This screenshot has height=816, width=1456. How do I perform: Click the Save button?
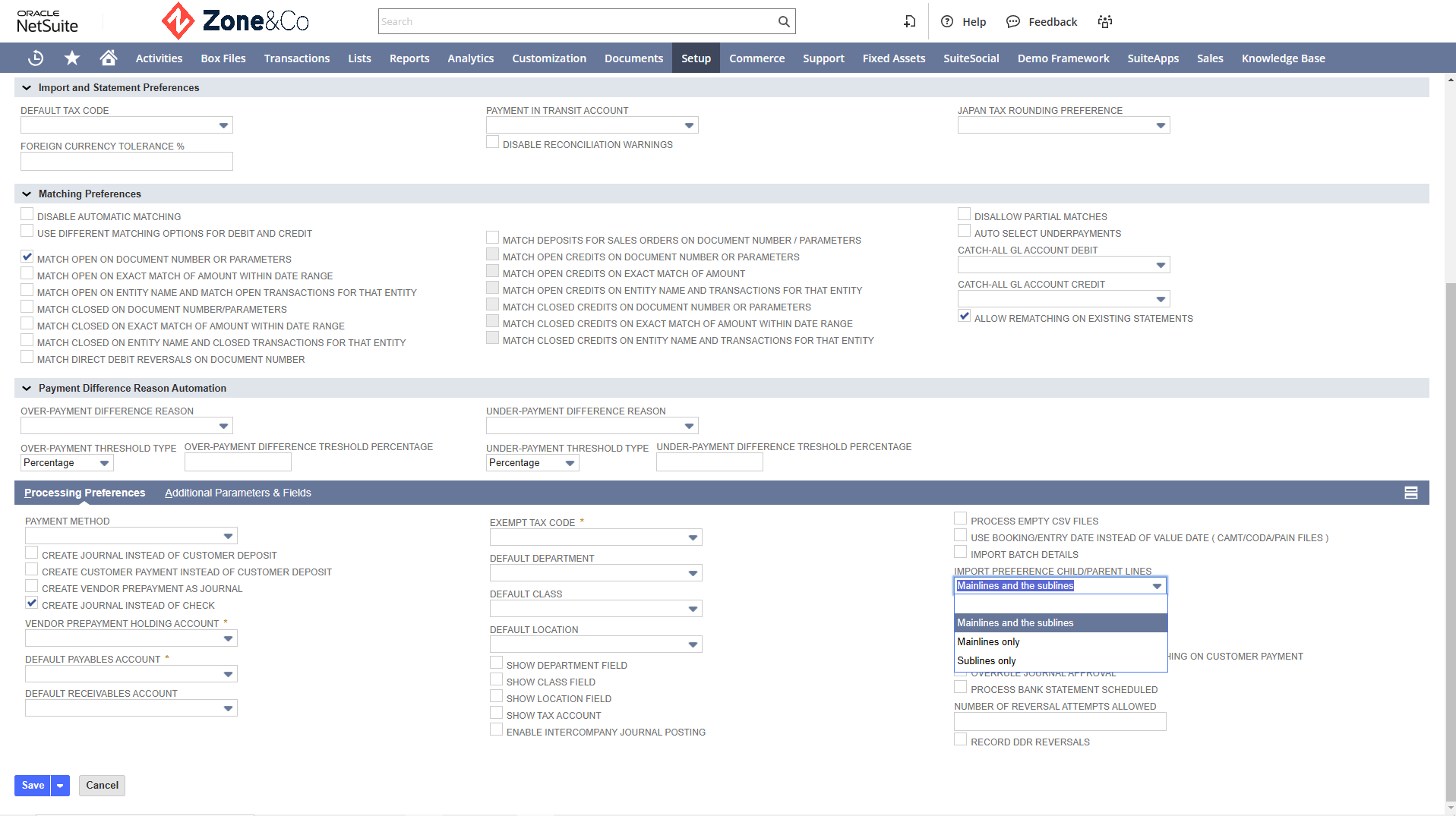point(33,786)
